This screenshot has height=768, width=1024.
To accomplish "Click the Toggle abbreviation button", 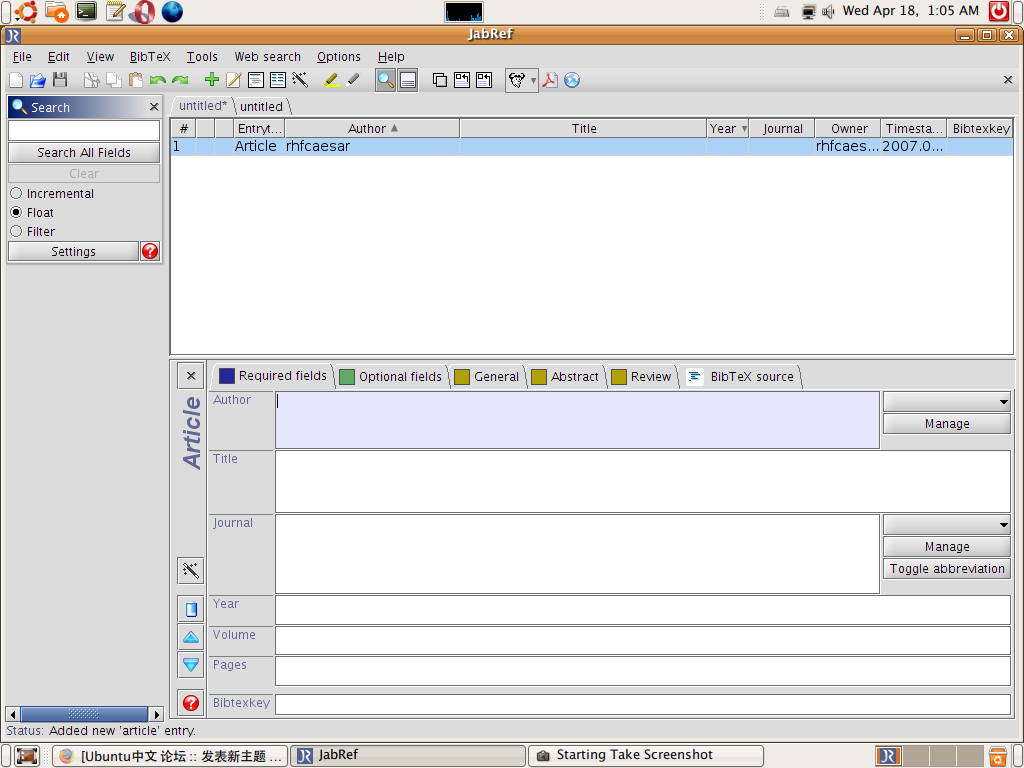I will 947,569.
